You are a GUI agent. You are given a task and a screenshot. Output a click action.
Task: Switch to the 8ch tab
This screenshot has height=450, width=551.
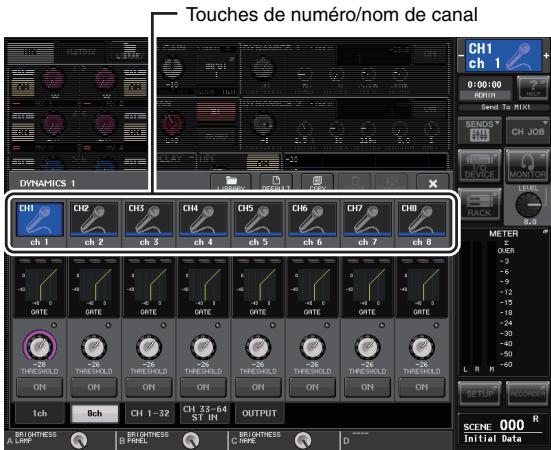pos(95,413)
